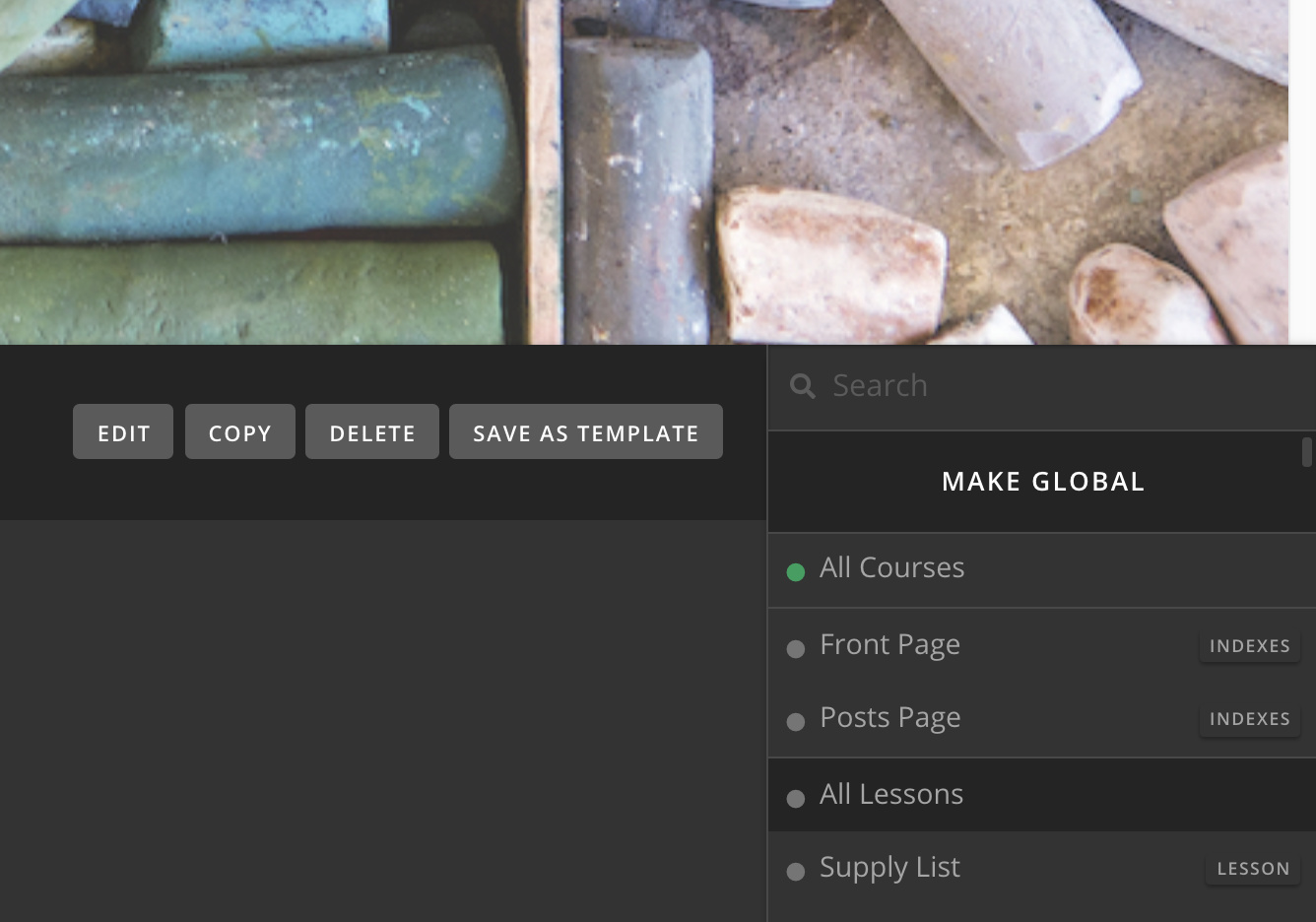Click the magnifying glass search icon
1316x922 pixels.
[803, 386]
